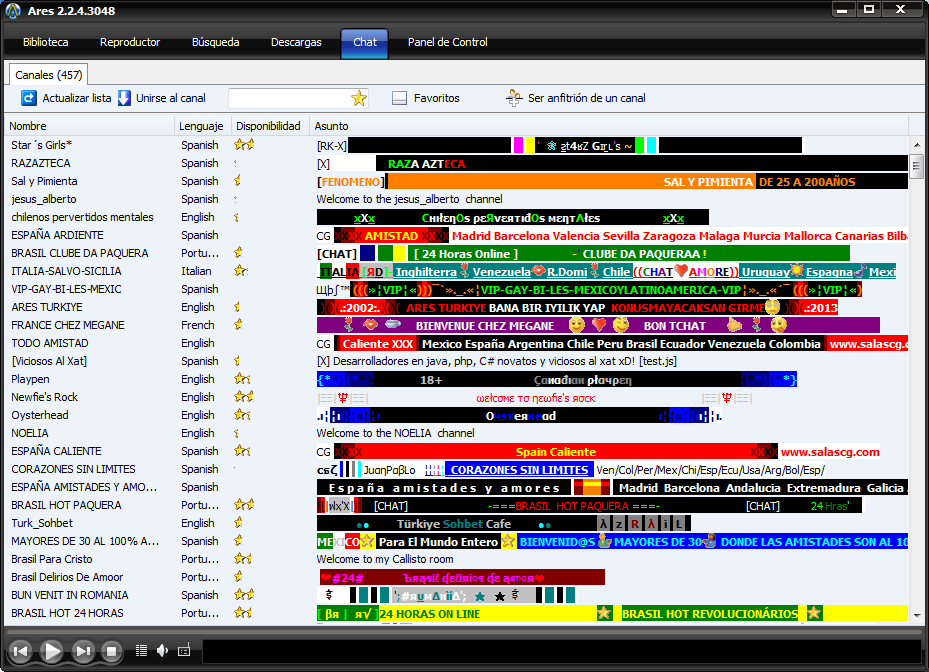The width and height of the screenshot is (929, 672).
Task: Sort channels by Nombre column header
Action: coord(89,126)
